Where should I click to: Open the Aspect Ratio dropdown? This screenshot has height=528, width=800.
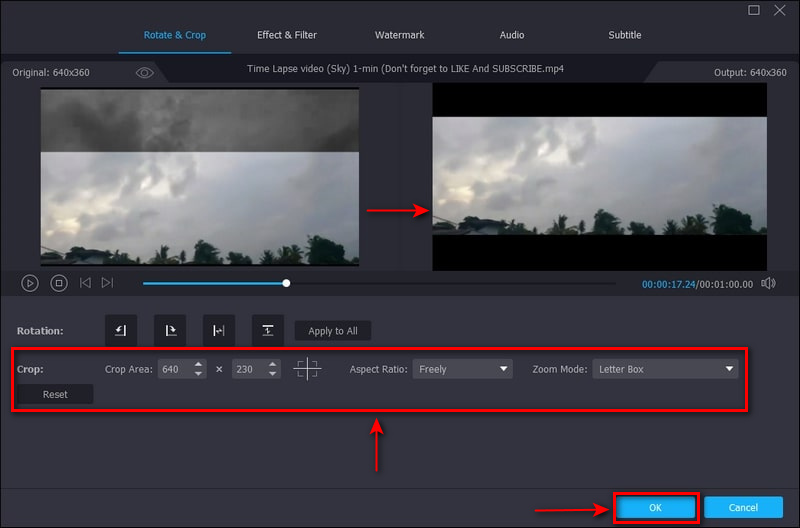[462, 369]
